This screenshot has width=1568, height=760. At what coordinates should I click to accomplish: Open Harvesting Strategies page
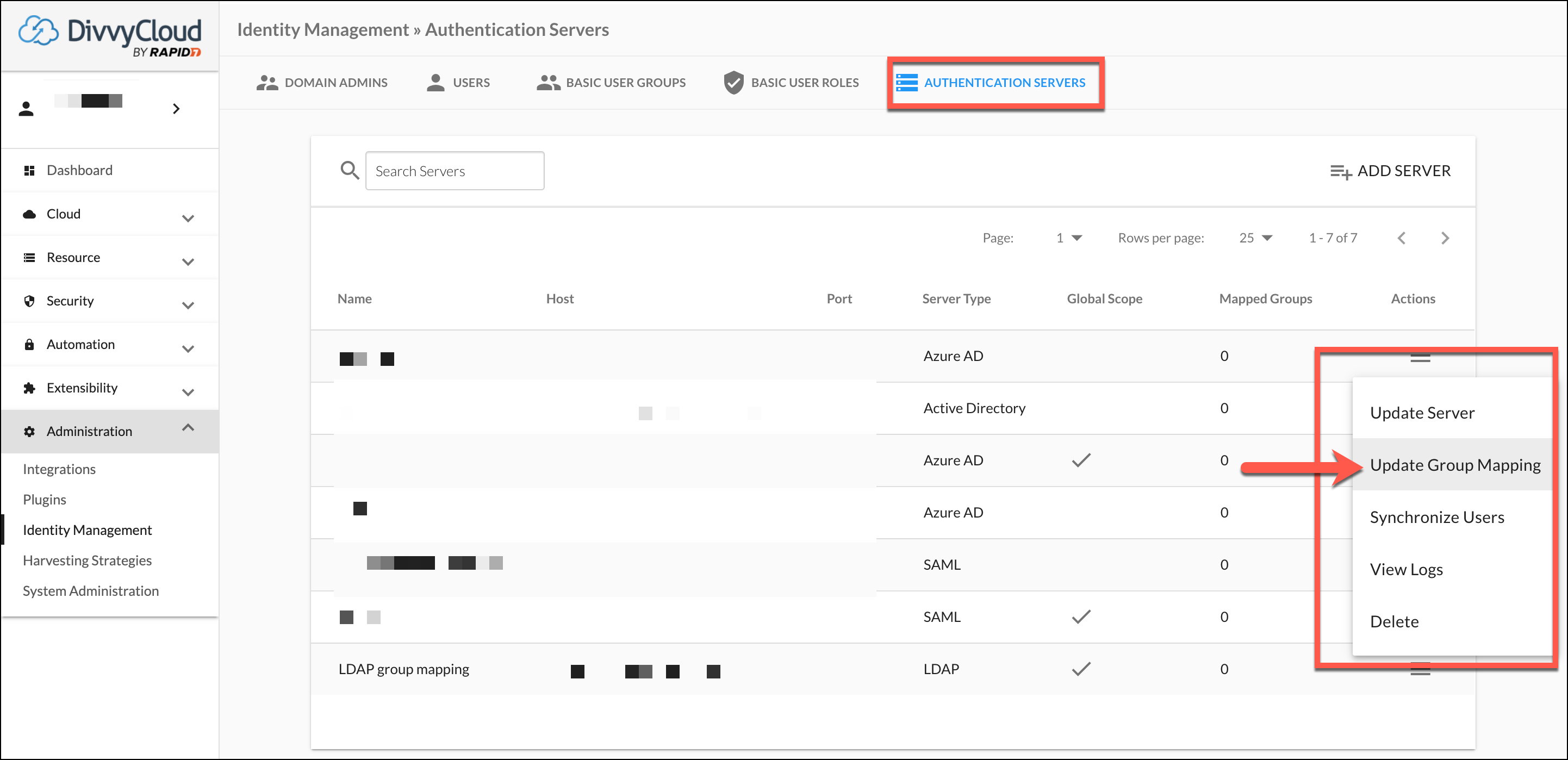coord(87,560)
